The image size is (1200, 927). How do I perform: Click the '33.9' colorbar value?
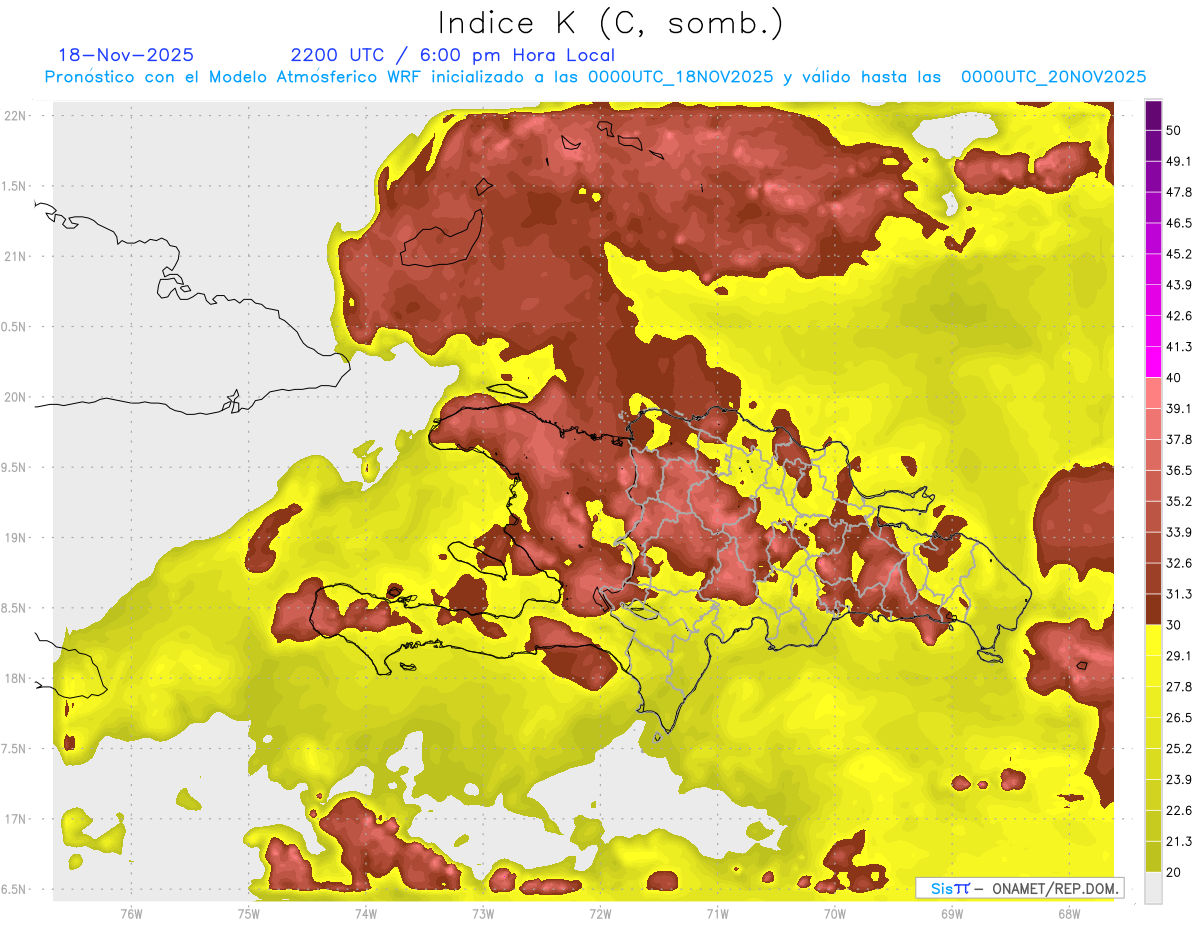click(1179, 532)
